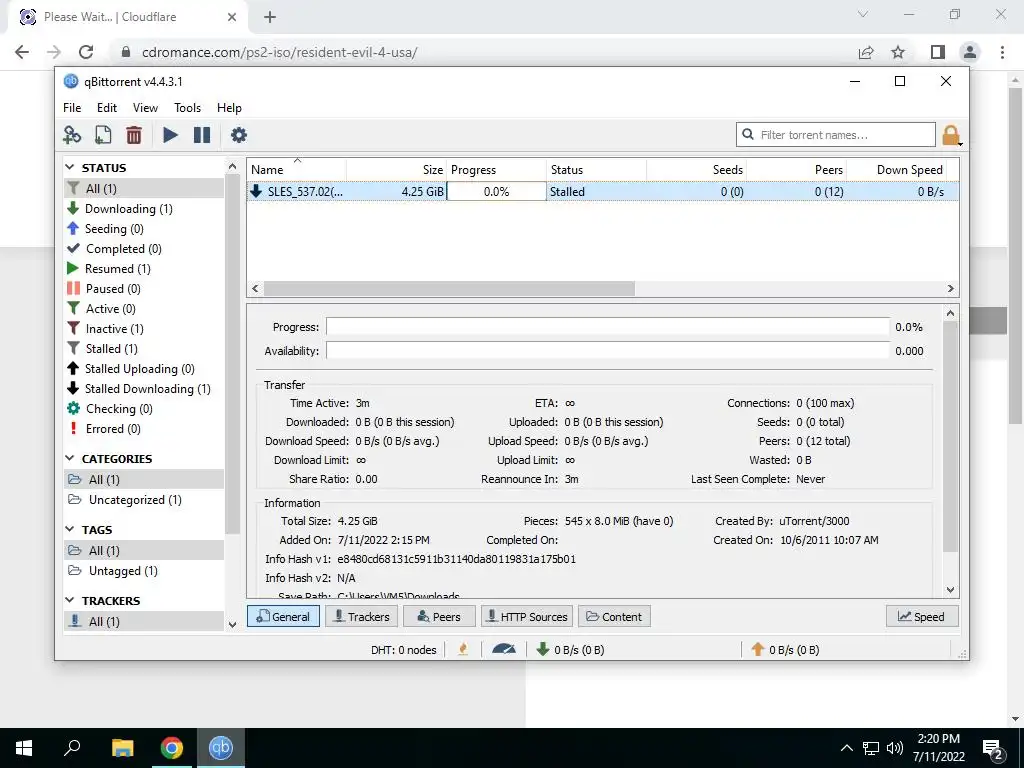1024x768 pixels.
Task: Sort torrents by Name column header
Action: [x=296, y=170]
